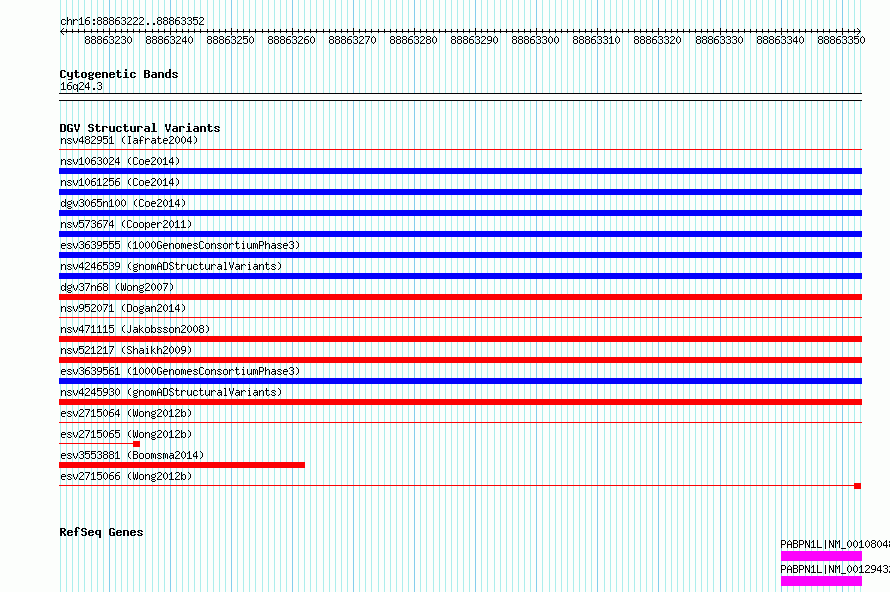
Task: Click ruler position 88863230
Action: 108,40
